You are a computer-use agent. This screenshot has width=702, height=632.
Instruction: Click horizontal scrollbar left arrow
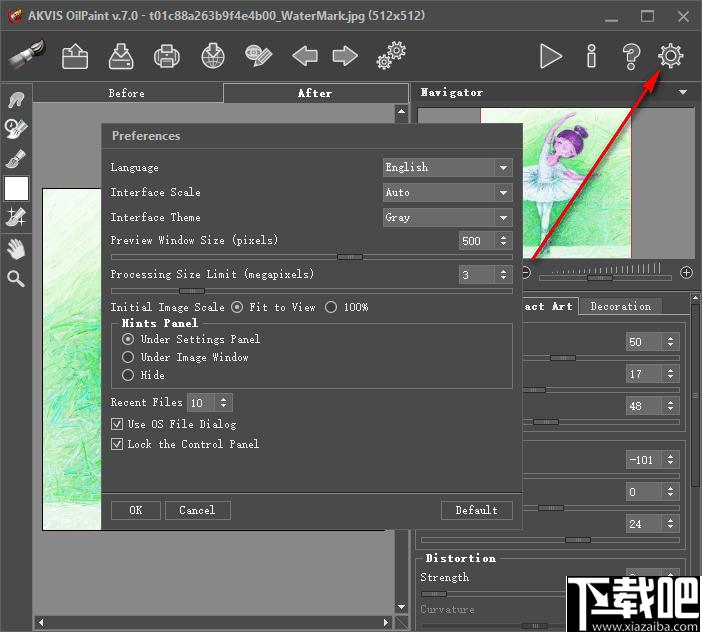[x=41, y=623]
